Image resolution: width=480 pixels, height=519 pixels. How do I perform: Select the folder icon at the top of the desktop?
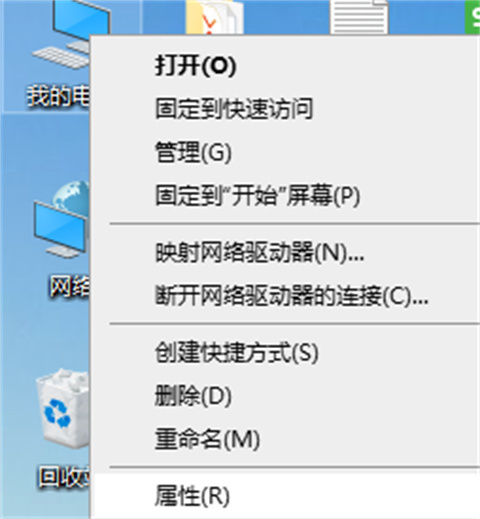click(215, 17)
